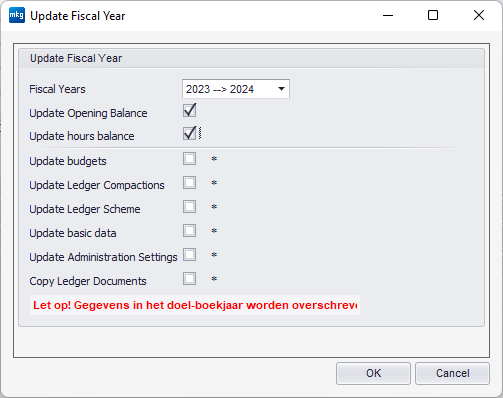This screenshot has height=398, width=503.
Task: Click the asterisk next to Update budgets
Action: (214, 159)
